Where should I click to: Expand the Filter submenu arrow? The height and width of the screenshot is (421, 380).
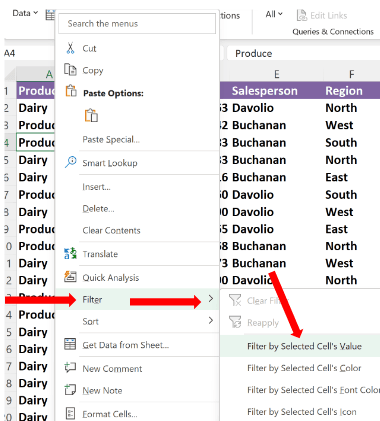pos(211,299)
